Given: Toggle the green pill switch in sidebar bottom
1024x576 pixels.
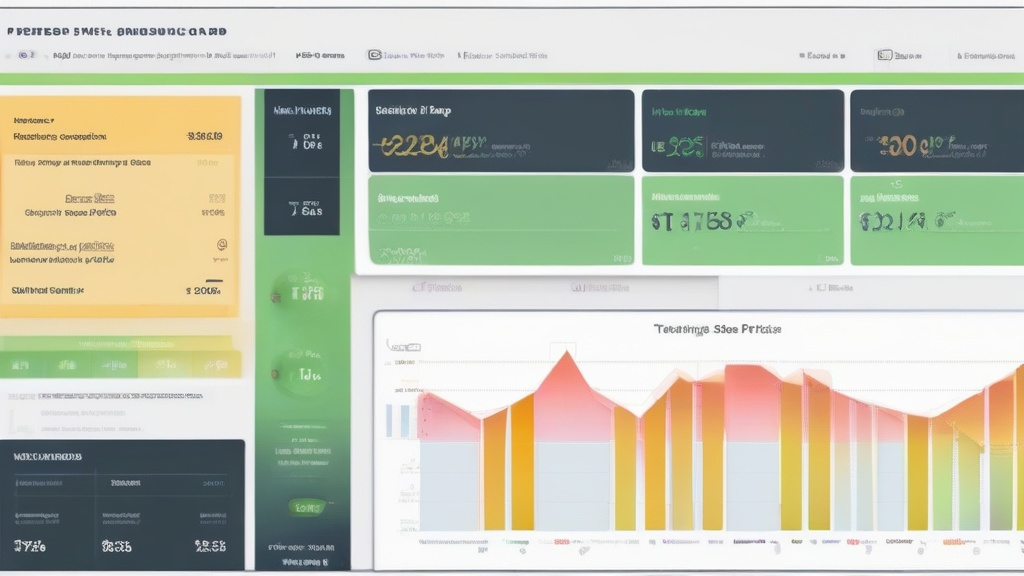Looking at the screenshot, I should click(306, 507).
